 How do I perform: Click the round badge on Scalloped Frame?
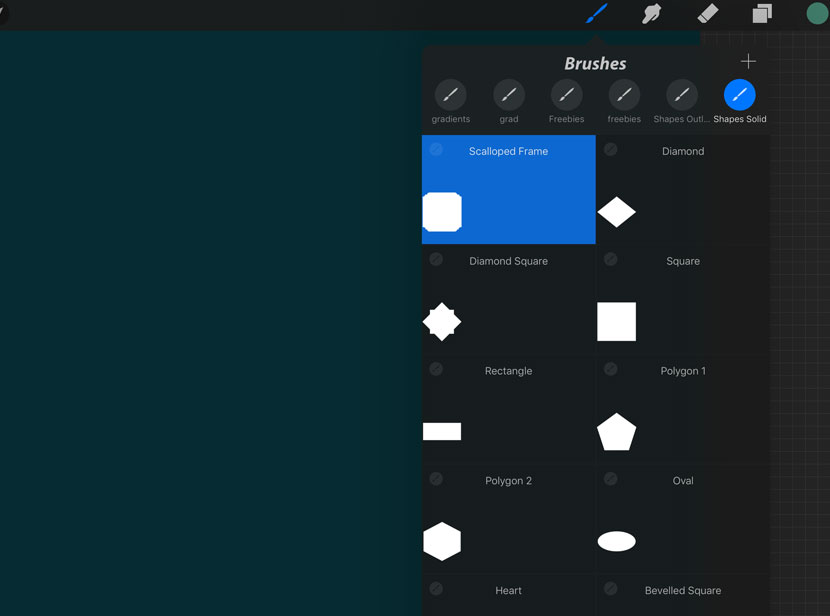tap(436, 149)
